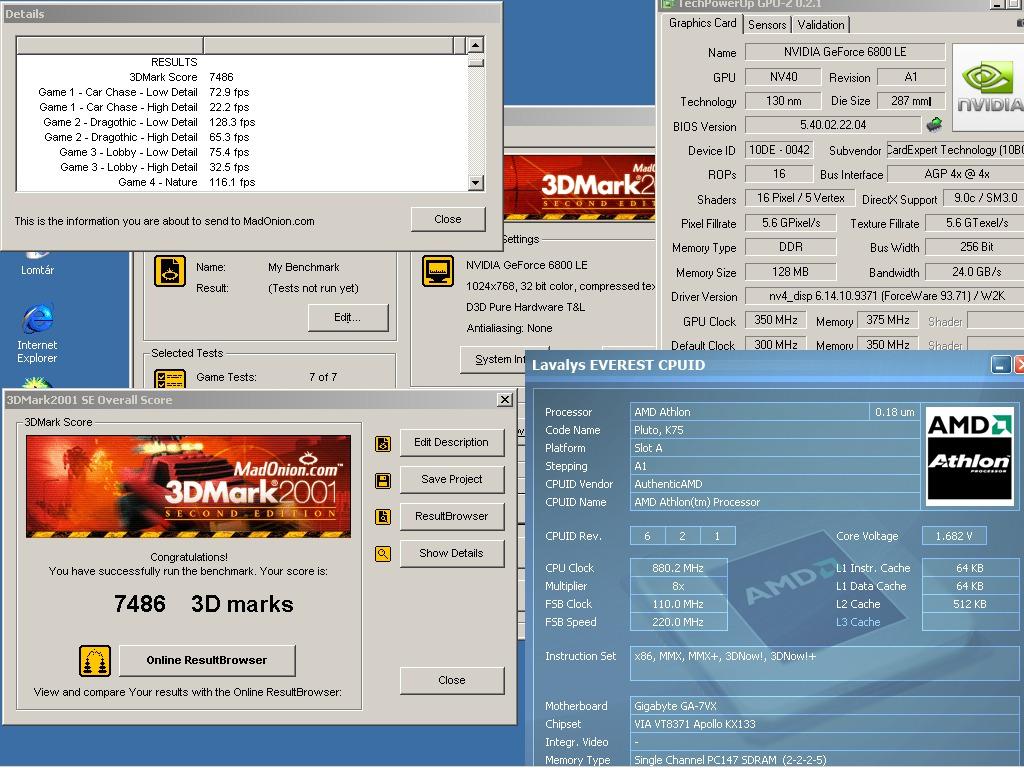
Task: Click the Device ID 10DE - 0042 field
Action: (x=778, y=150)
